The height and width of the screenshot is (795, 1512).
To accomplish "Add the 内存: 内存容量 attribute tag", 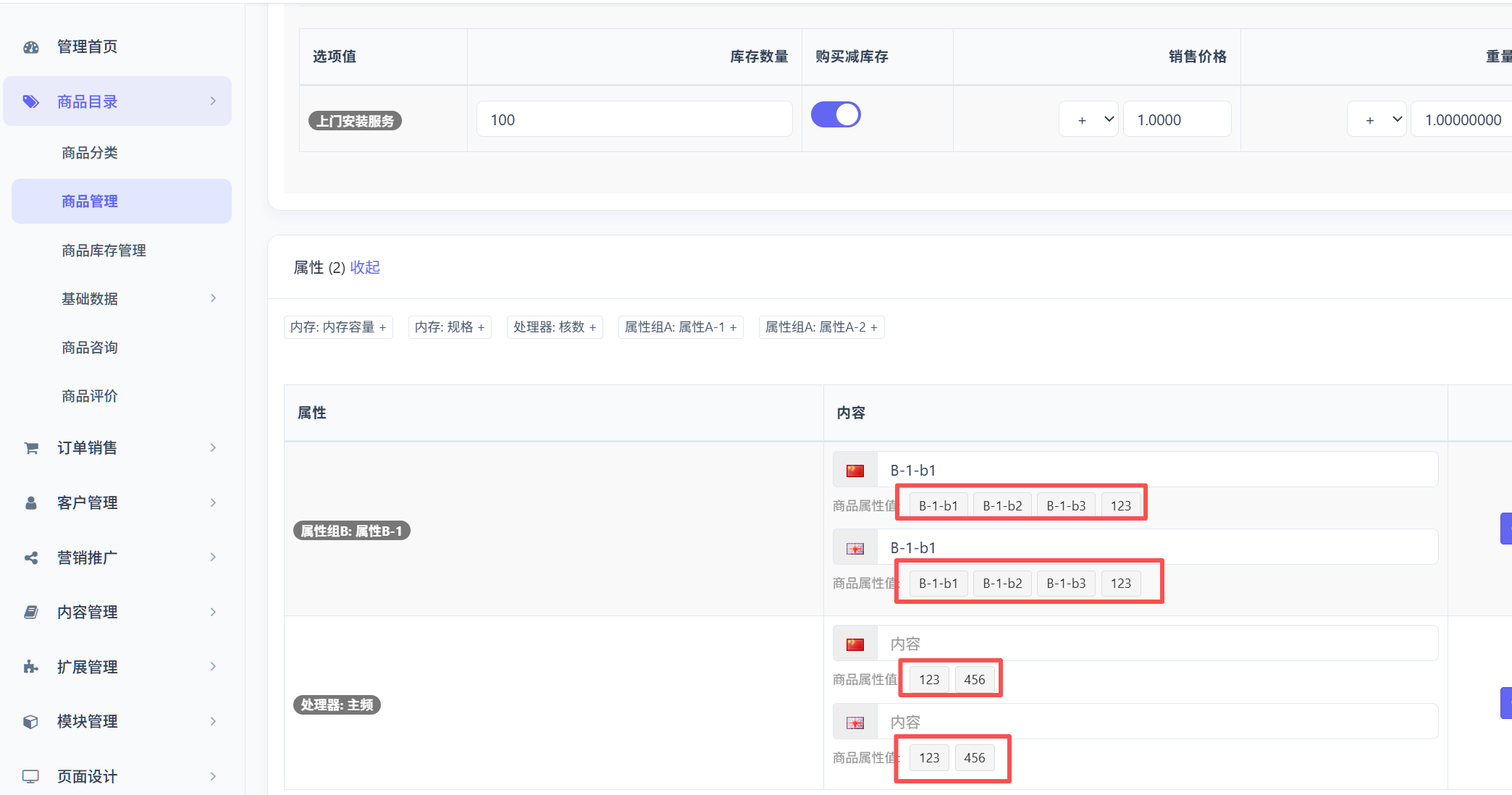I will click(x=338, y=327).
